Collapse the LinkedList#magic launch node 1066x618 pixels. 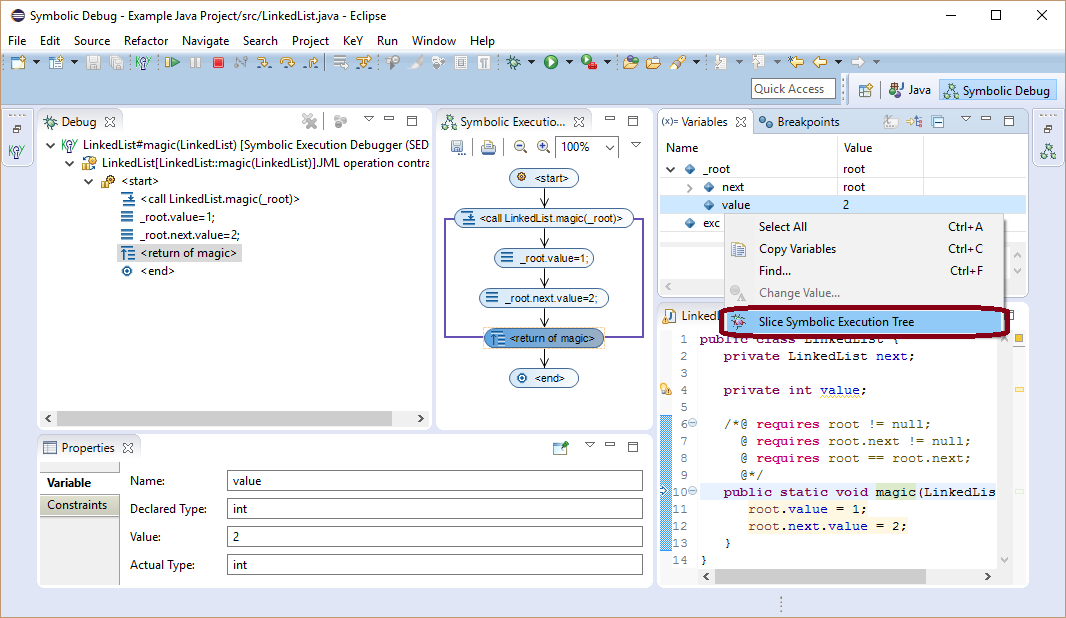click(50, 145)
